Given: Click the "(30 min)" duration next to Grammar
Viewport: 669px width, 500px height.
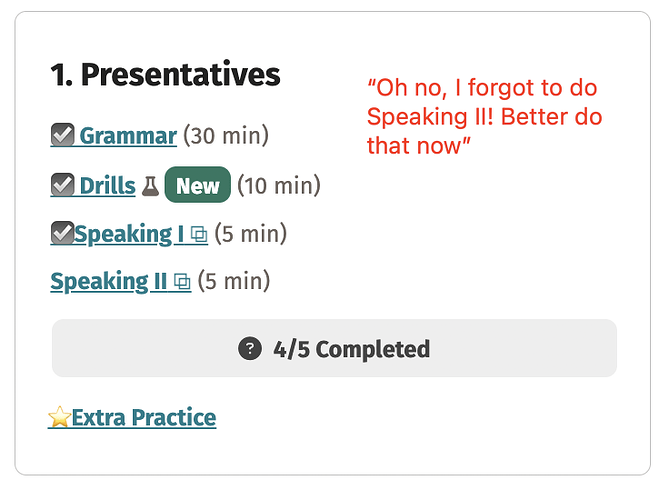Looking at the screenshot, I should (x=225, y=136).
